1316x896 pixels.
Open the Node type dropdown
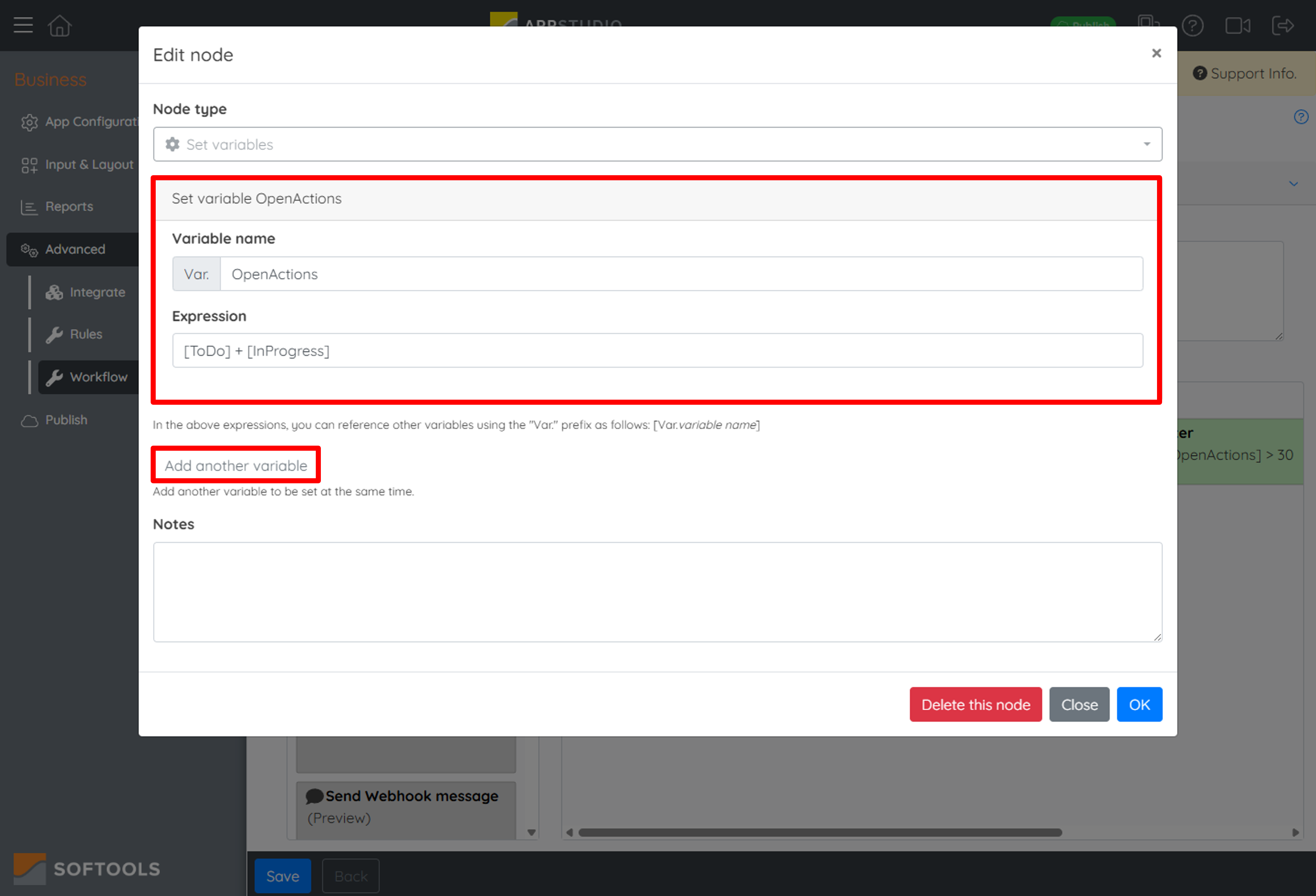coord(657,144)
